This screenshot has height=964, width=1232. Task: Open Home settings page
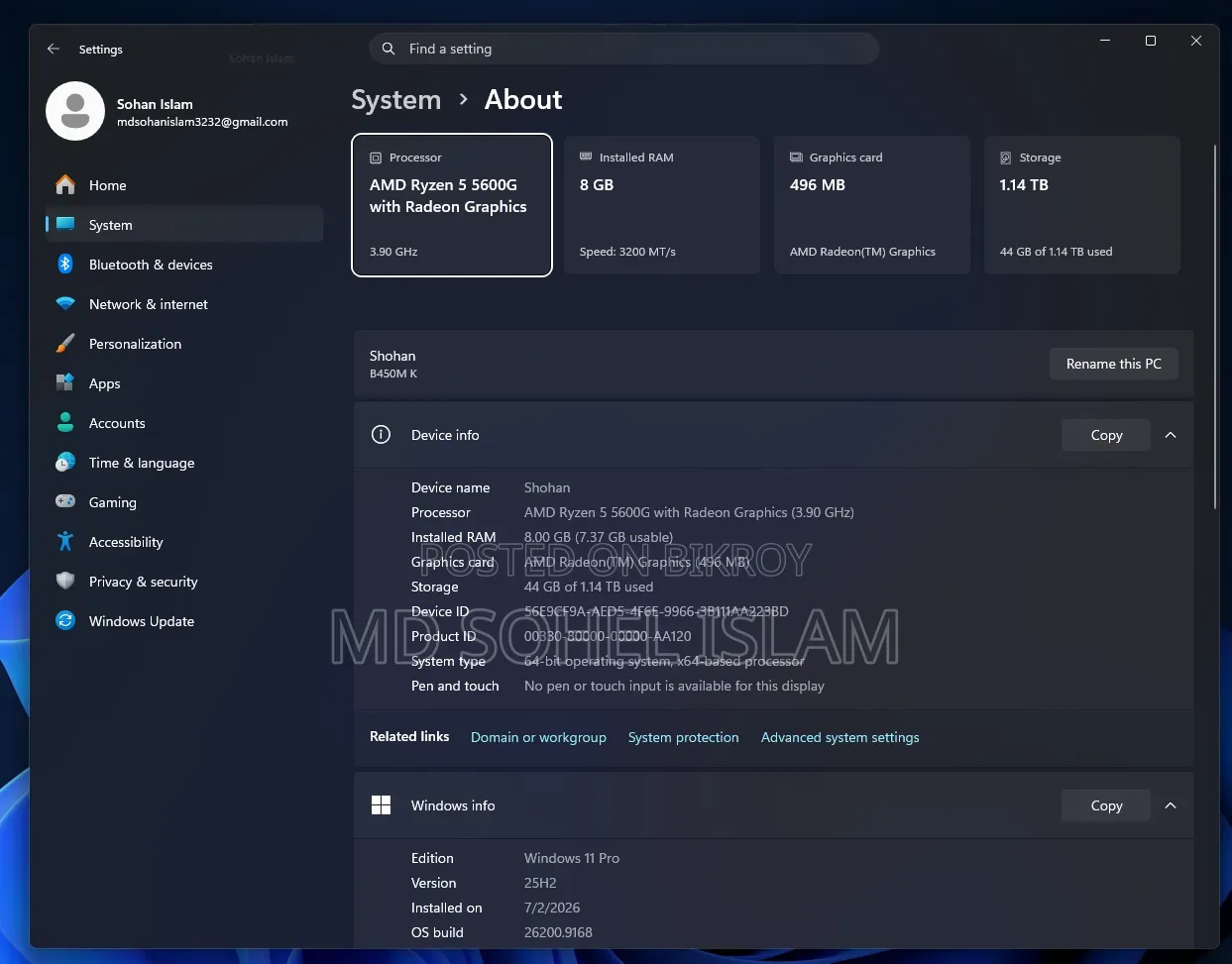(x=184, y=185)
